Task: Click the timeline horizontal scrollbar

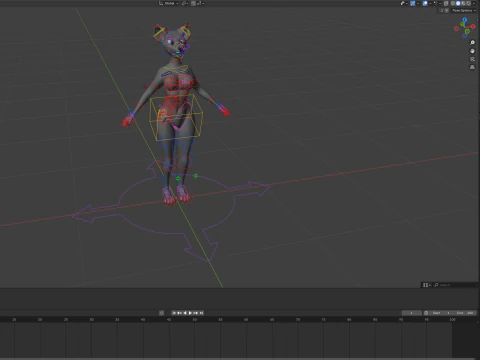Action: point(238,359)
